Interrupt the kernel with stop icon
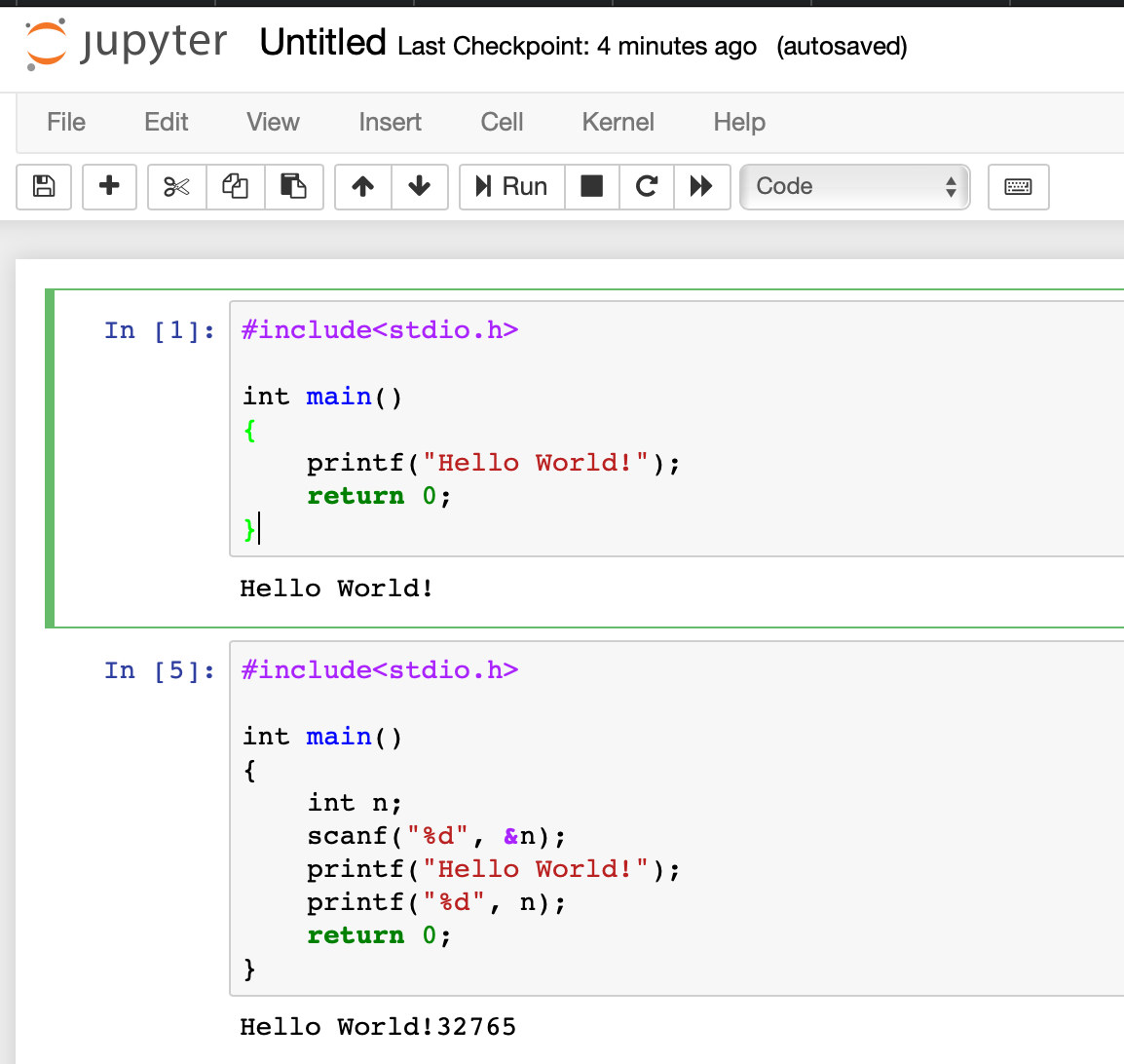Image resolution: width=1124 pixels, height=1064 pixels. 591,186
